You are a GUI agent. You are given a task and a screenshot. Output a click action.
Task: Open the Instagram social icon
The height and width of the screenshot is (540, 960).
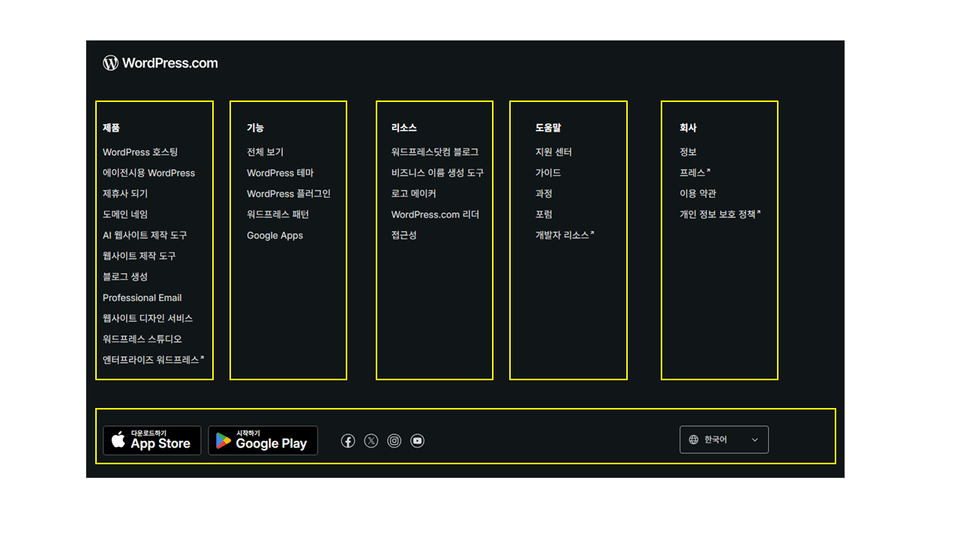point(394,441)
